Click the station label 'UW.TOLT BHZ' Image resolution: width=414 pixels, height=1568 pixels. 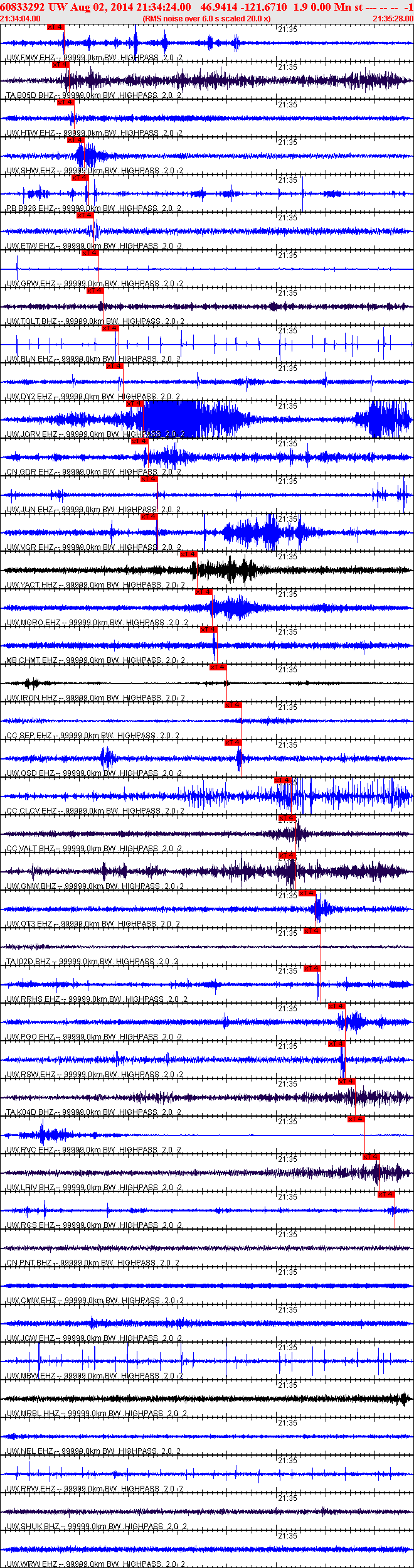click(x=31, y=321)
